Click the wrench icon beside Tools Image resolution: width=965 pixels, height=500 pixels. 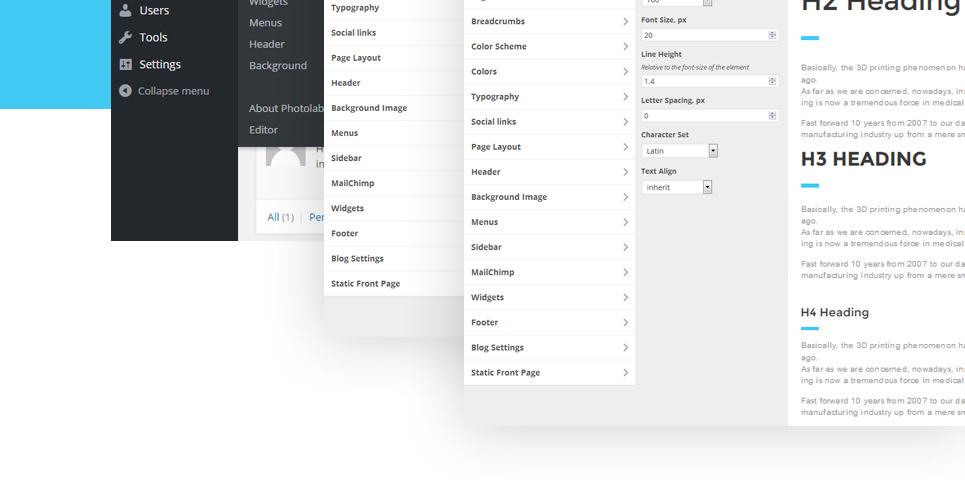pyautogui.click(x=125, y=38)
